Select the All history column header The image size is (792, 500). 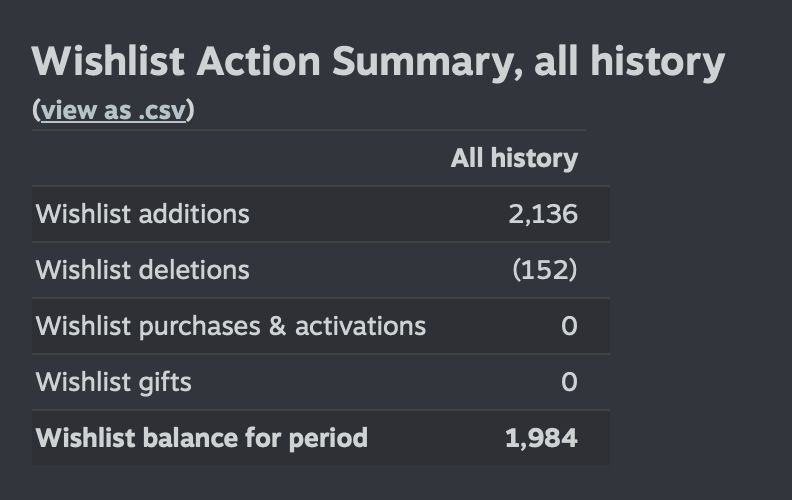[x=514, y=158]
